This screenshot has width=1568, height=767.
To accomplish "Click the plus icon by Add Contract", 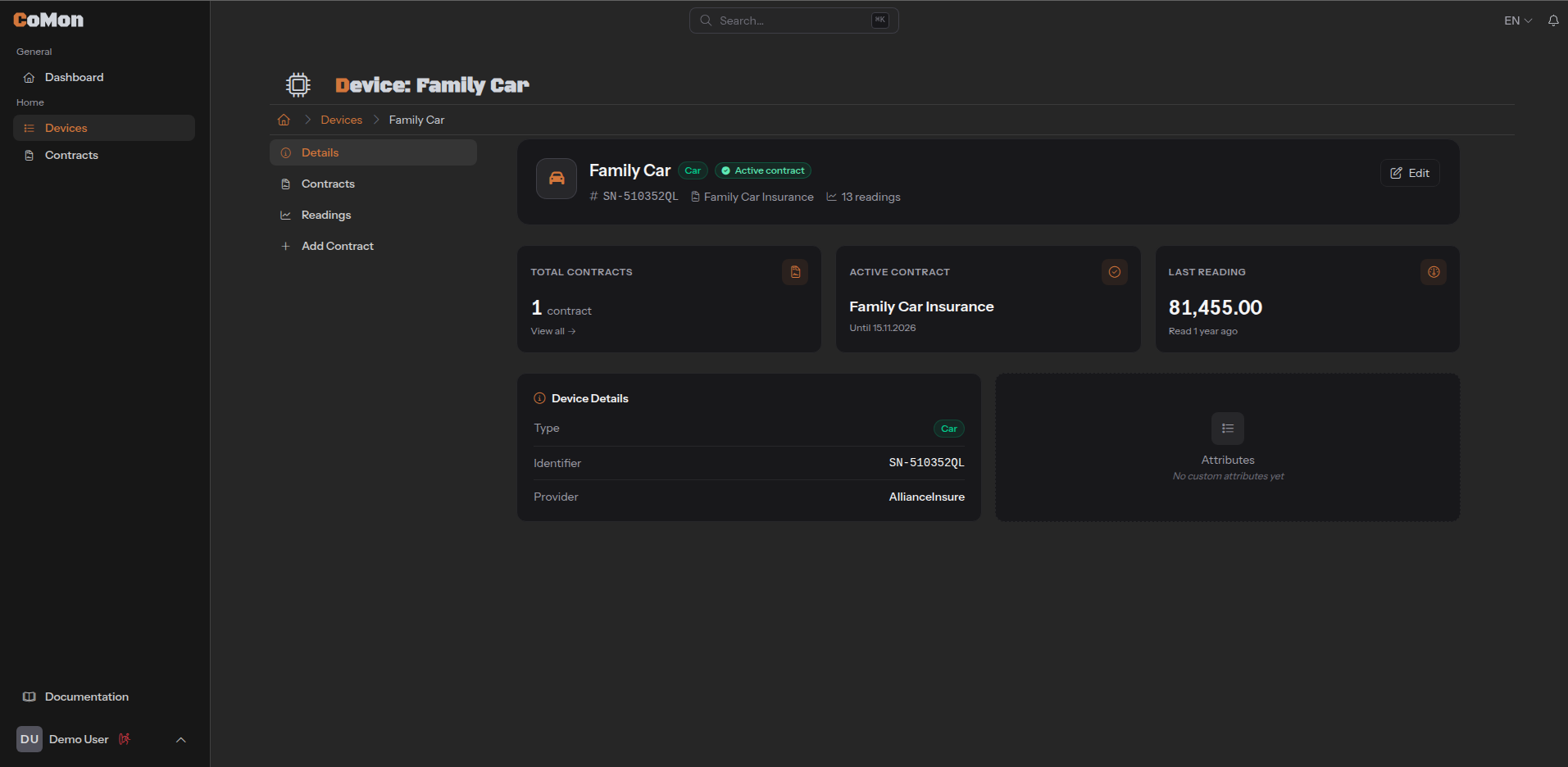I will (x=286, y=246).
